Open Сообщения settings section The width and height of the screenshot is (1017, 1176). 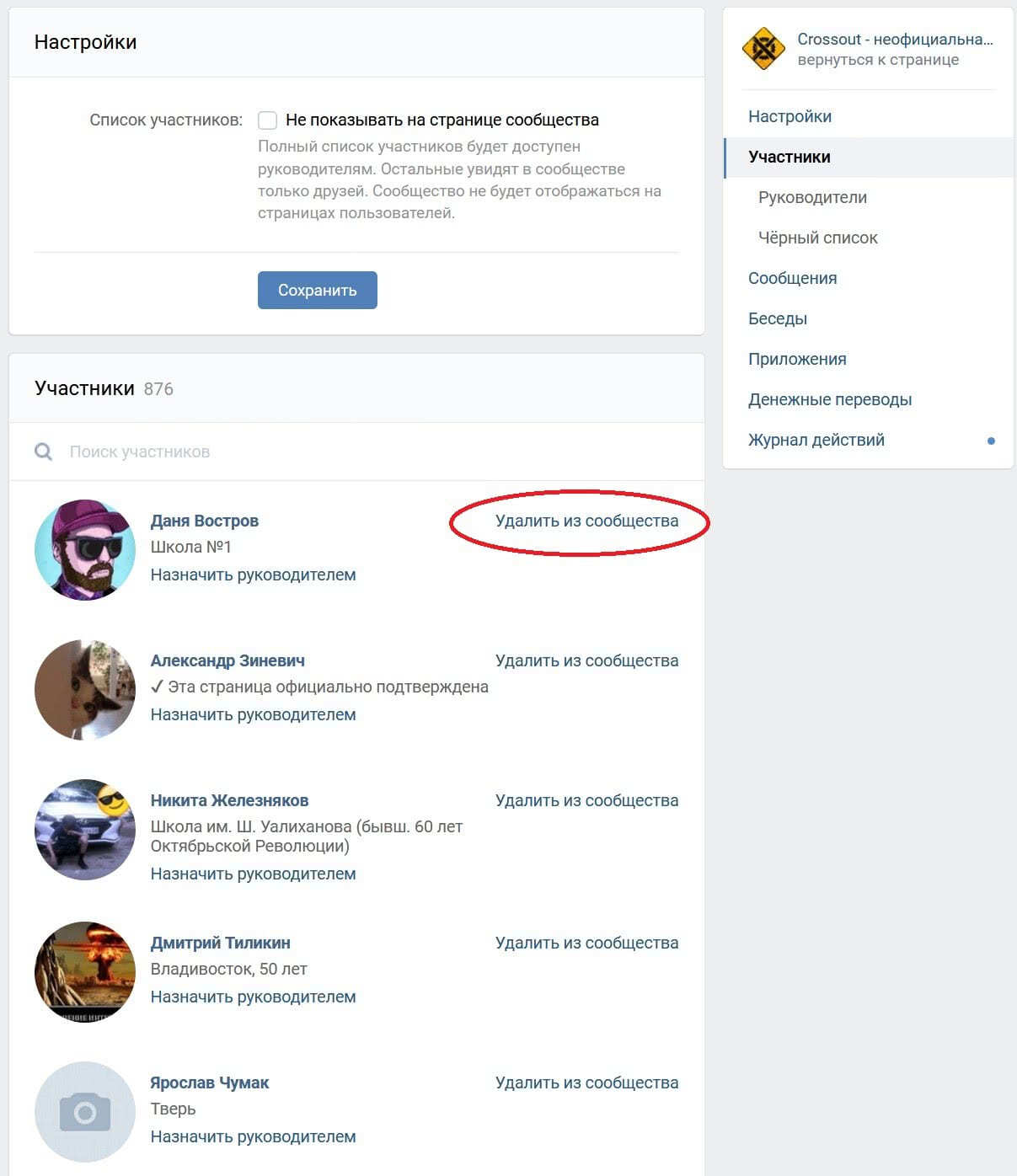tap(792, 279)
